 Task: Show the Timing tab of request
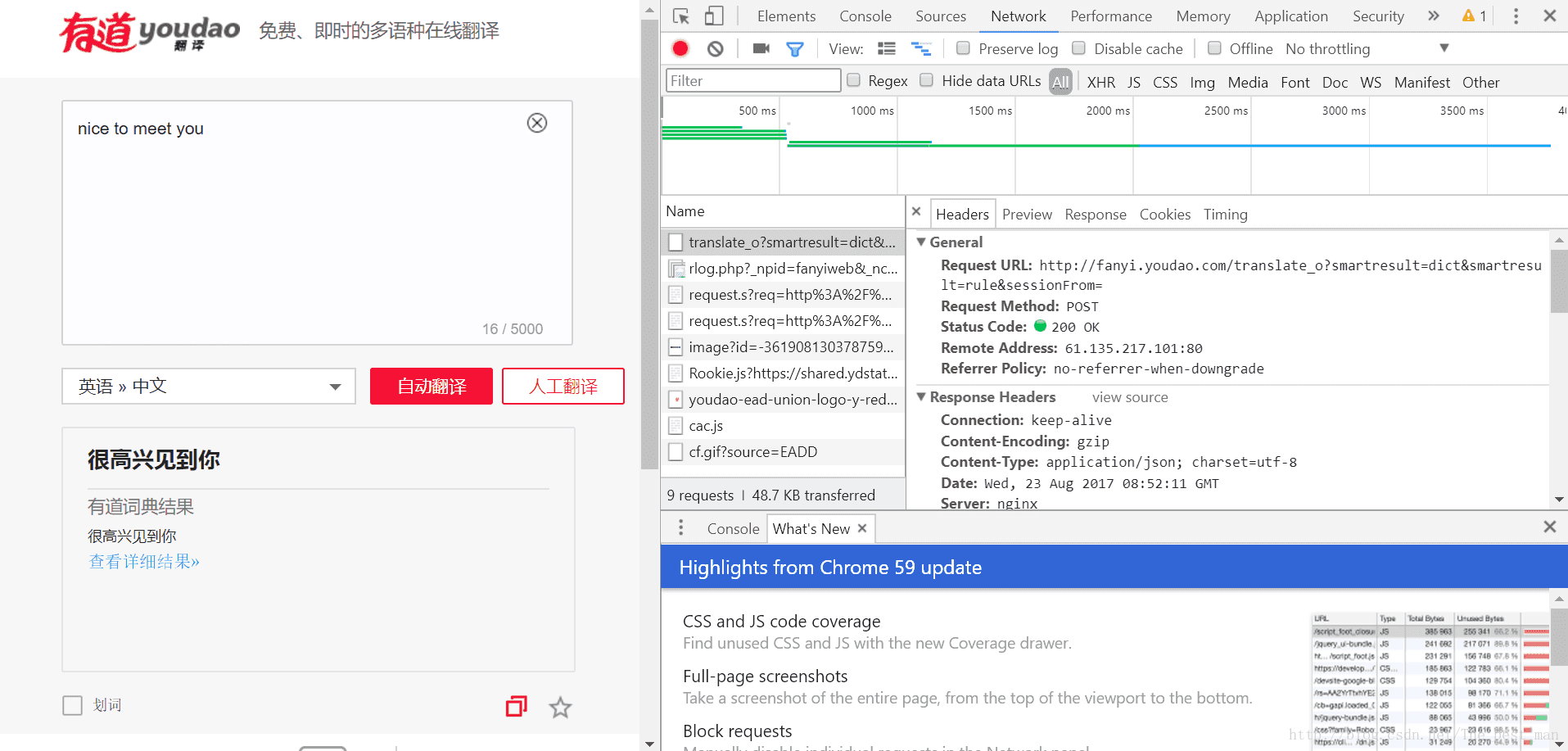(1226, 215)
